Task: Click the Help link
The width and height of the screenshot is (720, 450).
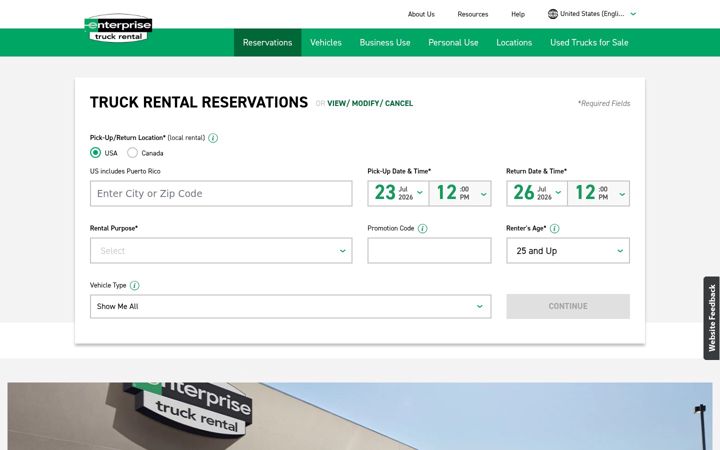Action: click(518, 14)
